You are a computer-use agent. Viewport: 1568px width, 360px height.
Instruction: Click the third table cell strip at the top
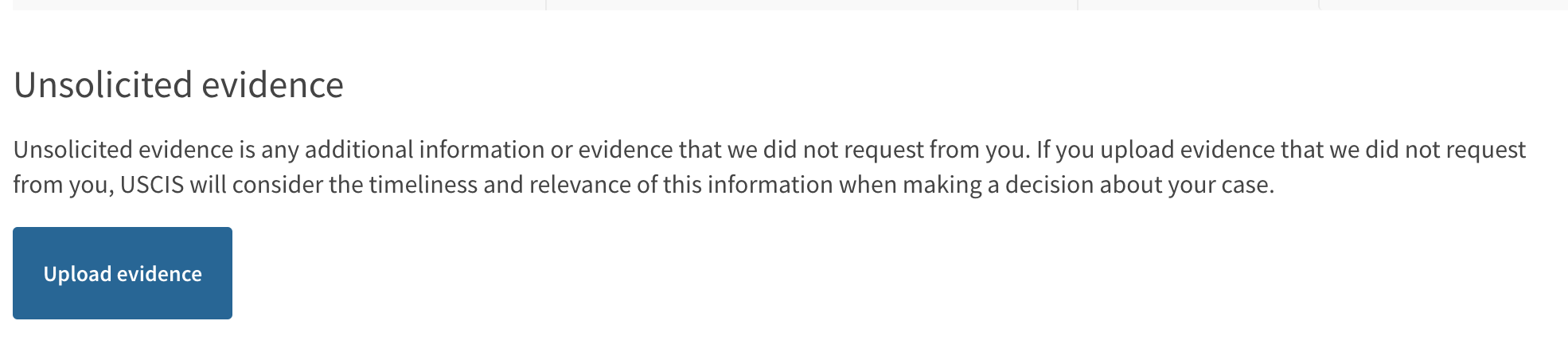[1198, 5]
